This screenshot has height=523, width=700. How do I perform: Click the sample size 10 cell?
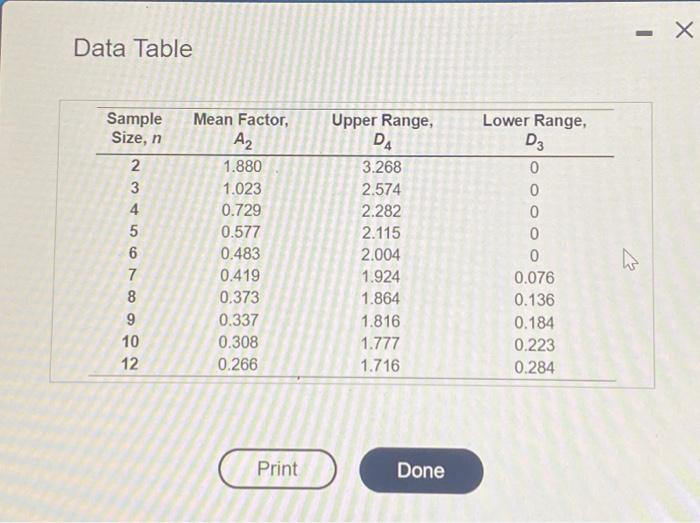130,342
